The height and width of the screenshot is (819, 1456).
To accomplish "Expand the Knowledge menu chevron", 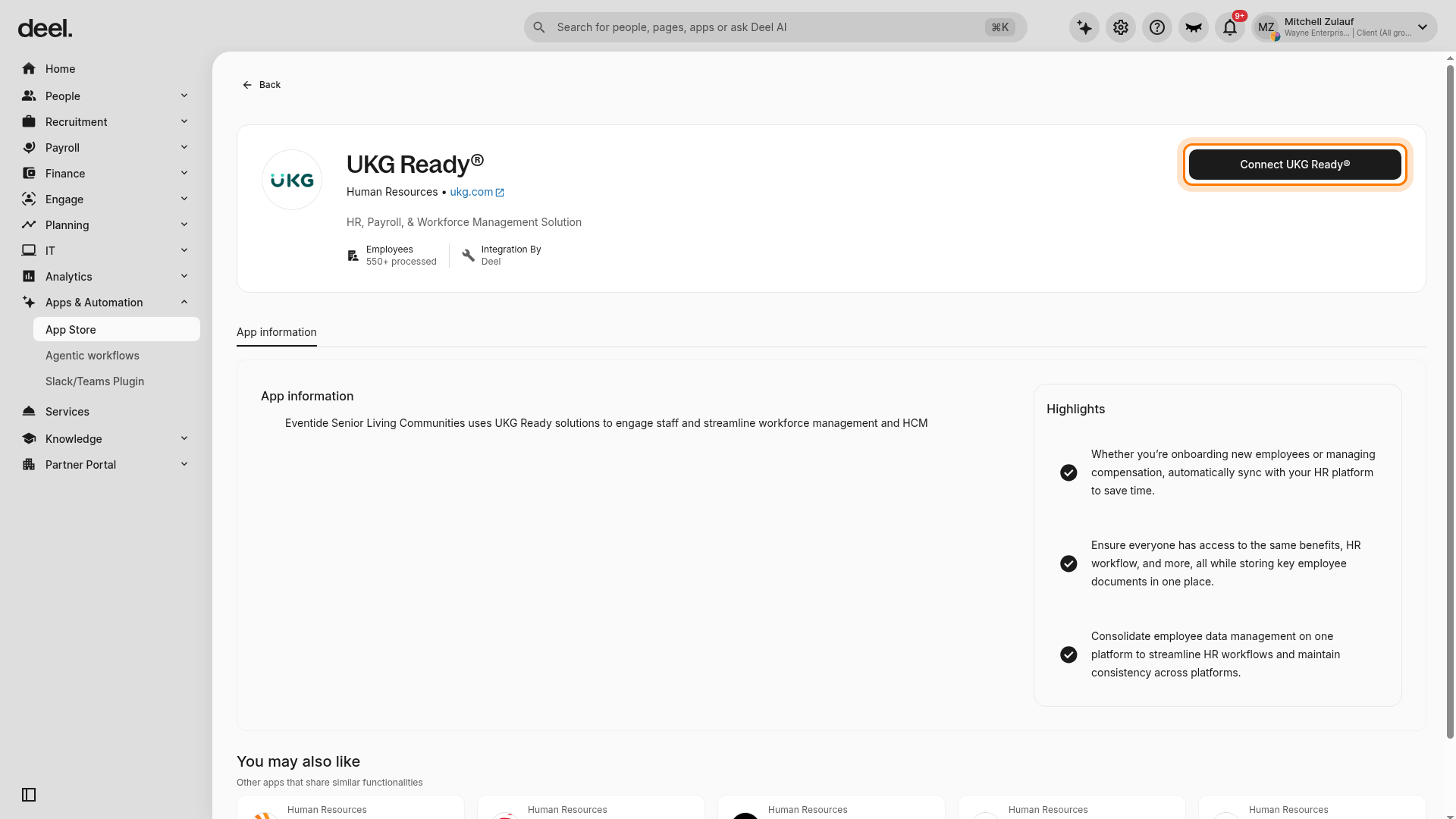I will point(184,438).
